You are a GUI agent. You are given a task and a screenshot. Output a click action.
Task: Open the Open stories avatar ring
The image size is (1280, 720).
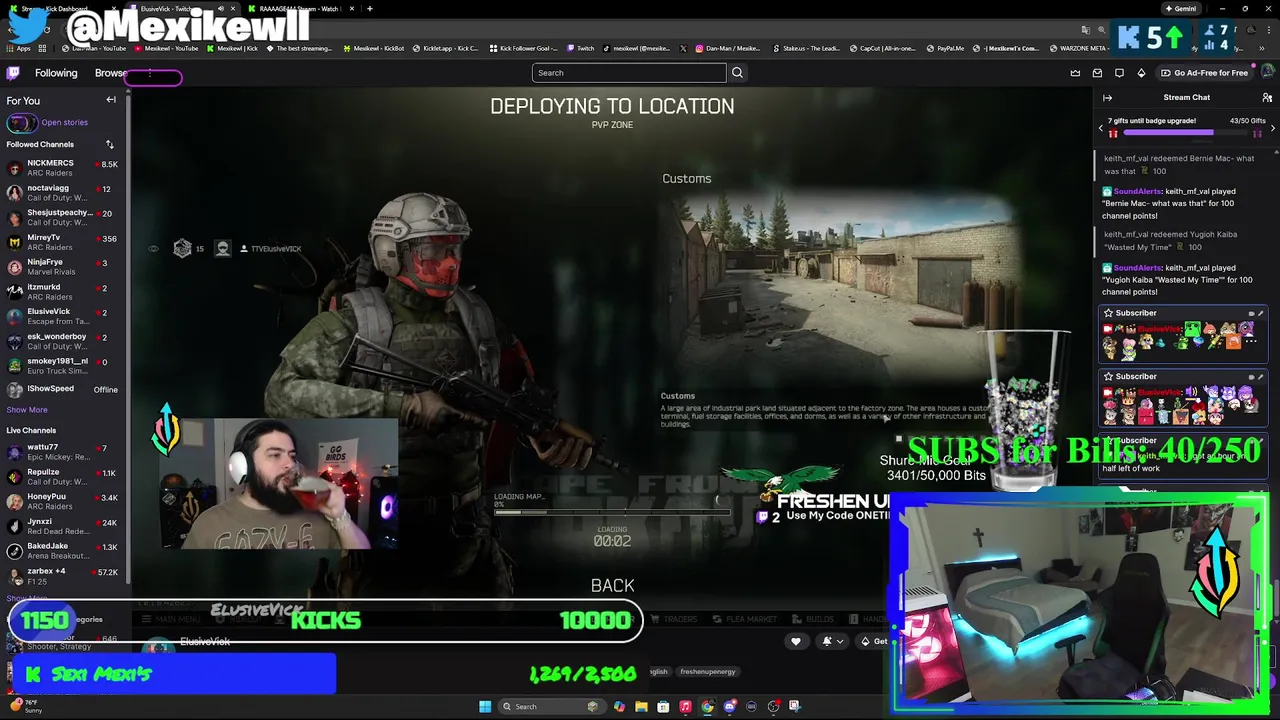point(21,123)
